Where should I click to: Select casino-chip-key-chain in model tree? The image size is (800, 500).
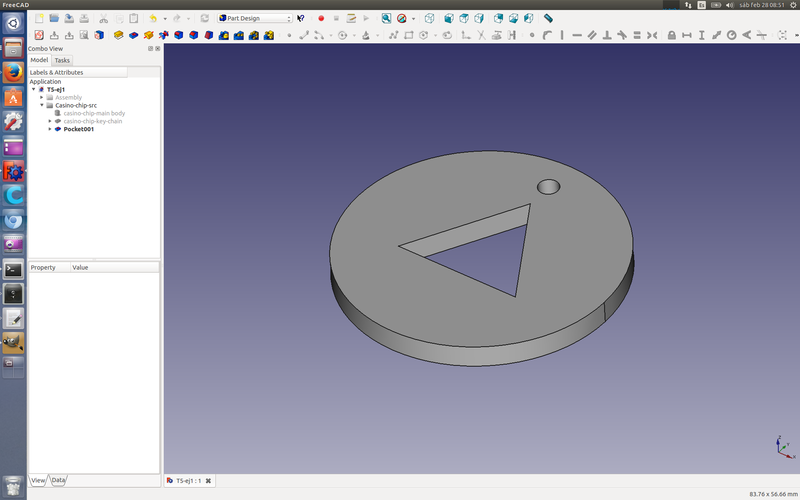92,121
